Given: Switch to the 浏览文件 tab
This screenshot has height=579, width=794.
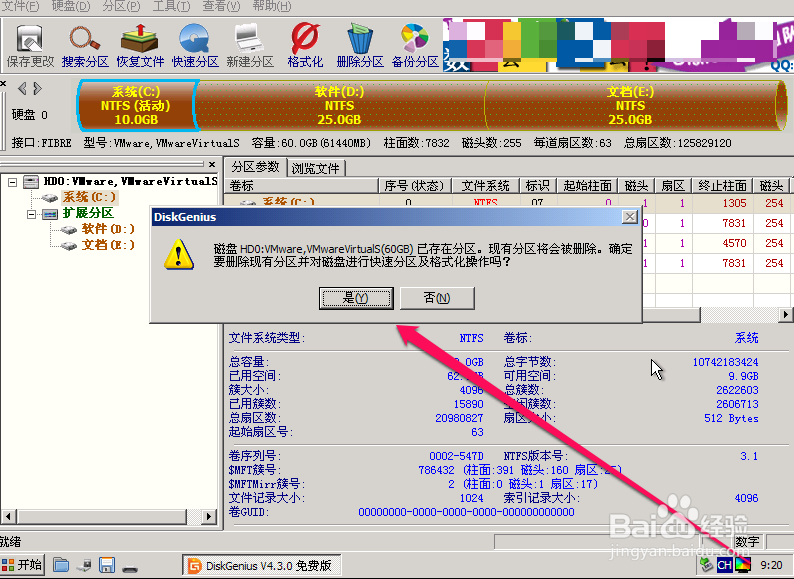Looking at the screenshot, I should (315, 168).
